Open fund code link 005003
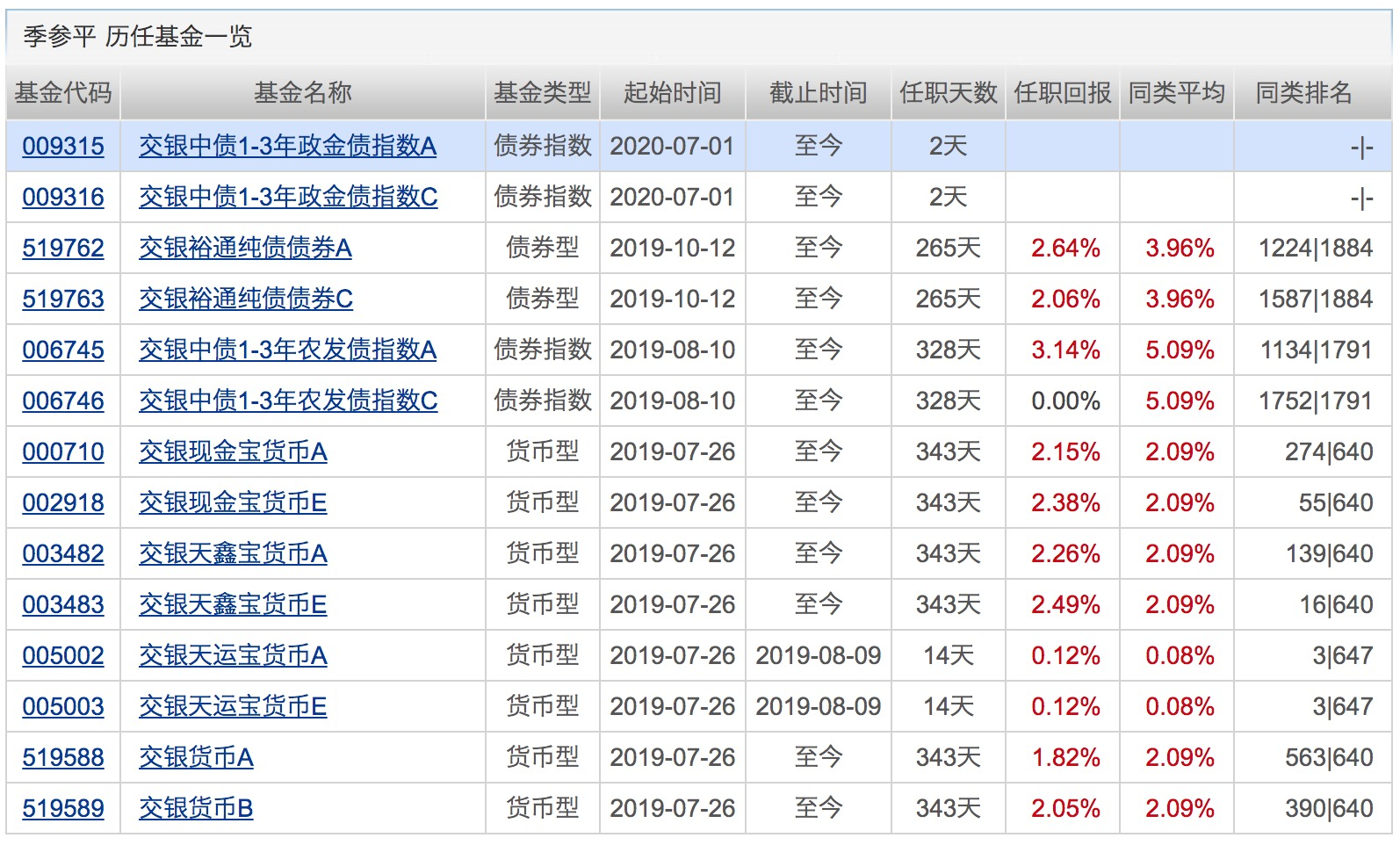This screenshot has width=1400, height=845. coord(63,706)
